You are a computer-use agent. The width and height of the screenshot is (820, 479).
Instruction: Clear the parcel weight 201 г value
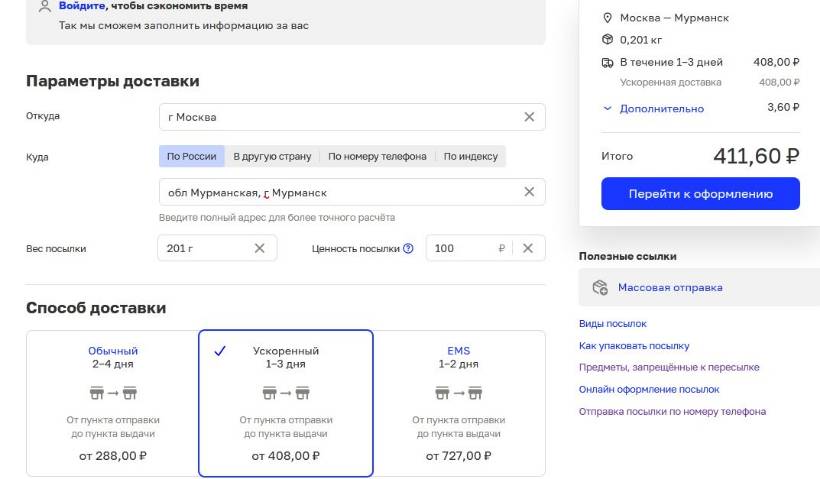click(x=259, y=248)
